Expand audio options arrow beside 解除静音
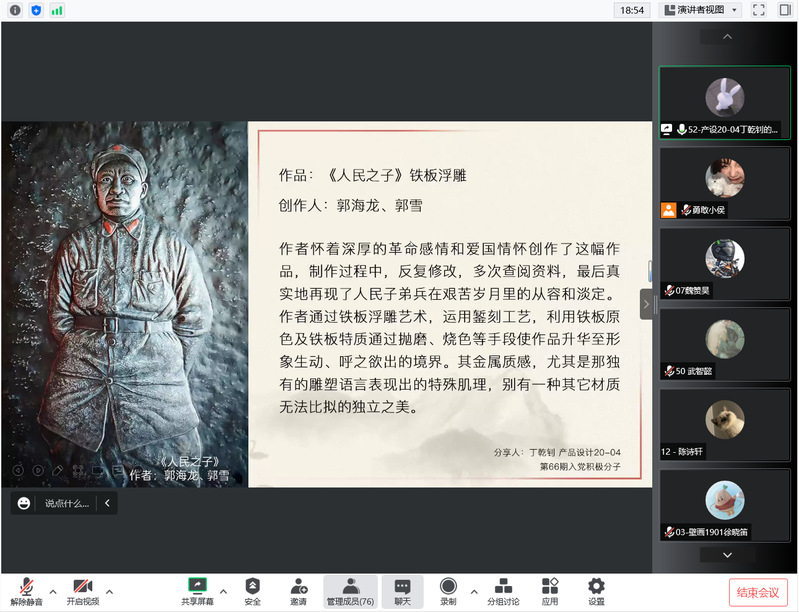The width and height of the screenshot is (799, 612). pos(53,590)
